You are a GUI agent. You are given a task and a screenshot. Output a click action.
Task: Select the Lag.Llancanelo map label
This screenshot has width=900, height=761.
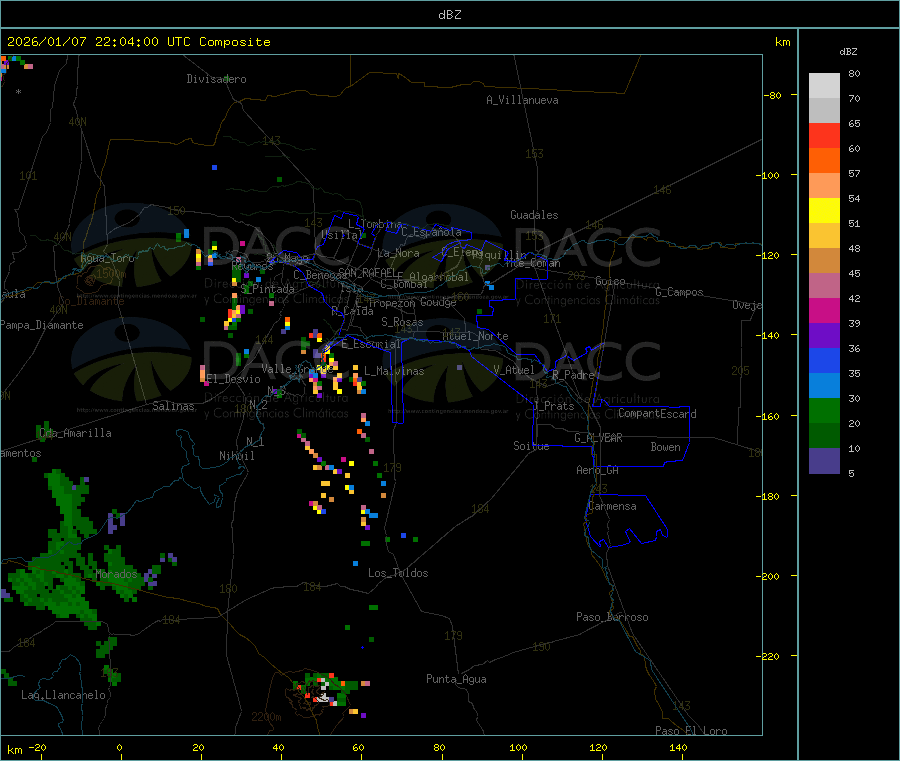click(x=63, y=696)
